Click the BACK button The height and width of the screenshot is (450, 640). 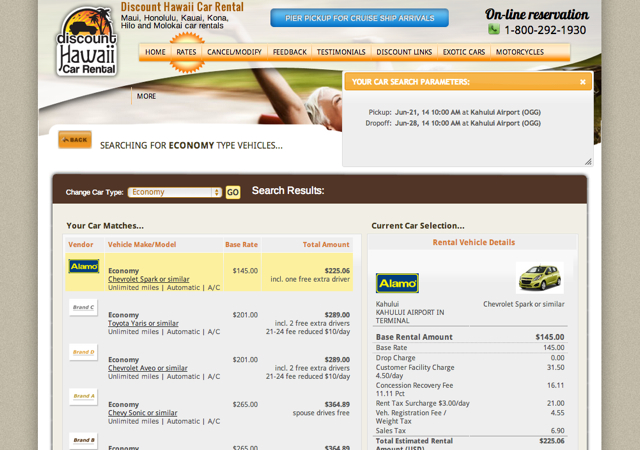click(75, 140)
